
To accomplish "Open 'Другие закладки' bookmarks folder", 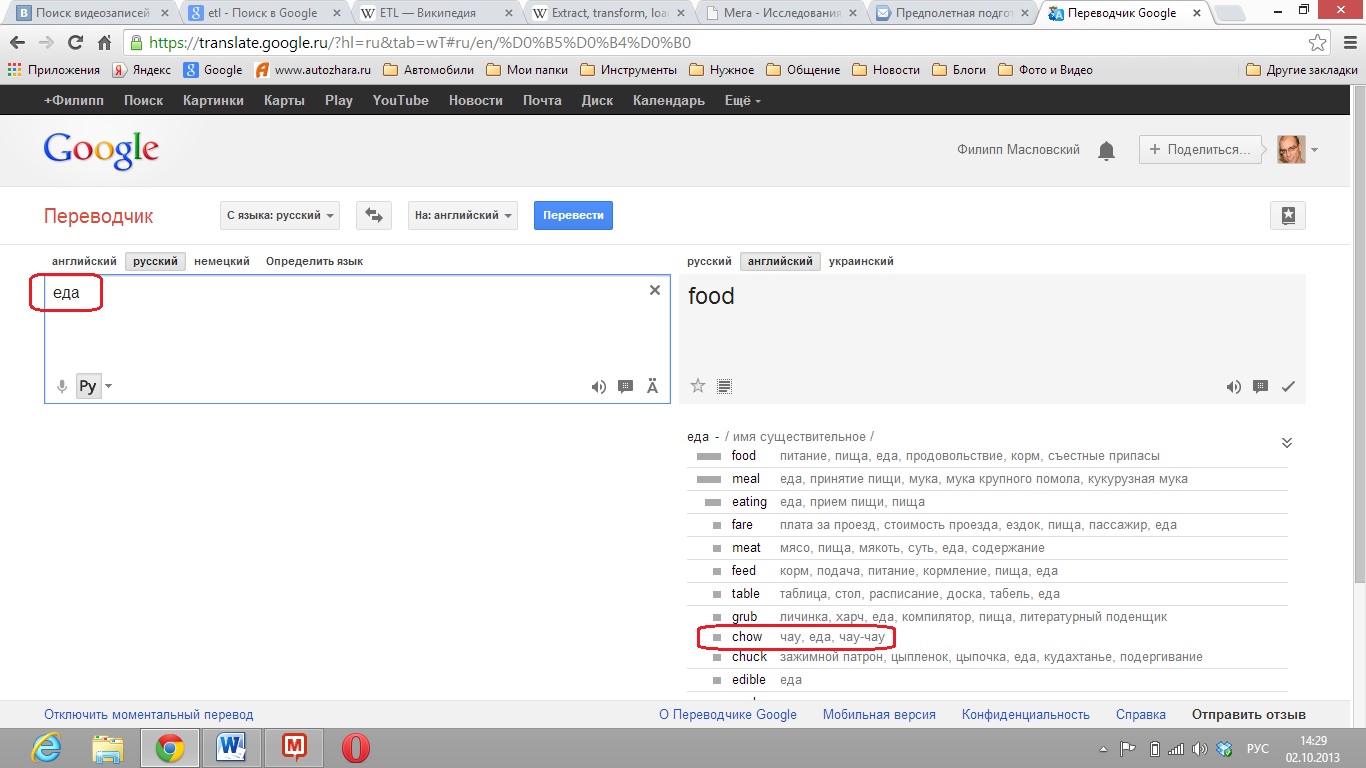I will pyautogui.click(x=1302, y=70).
